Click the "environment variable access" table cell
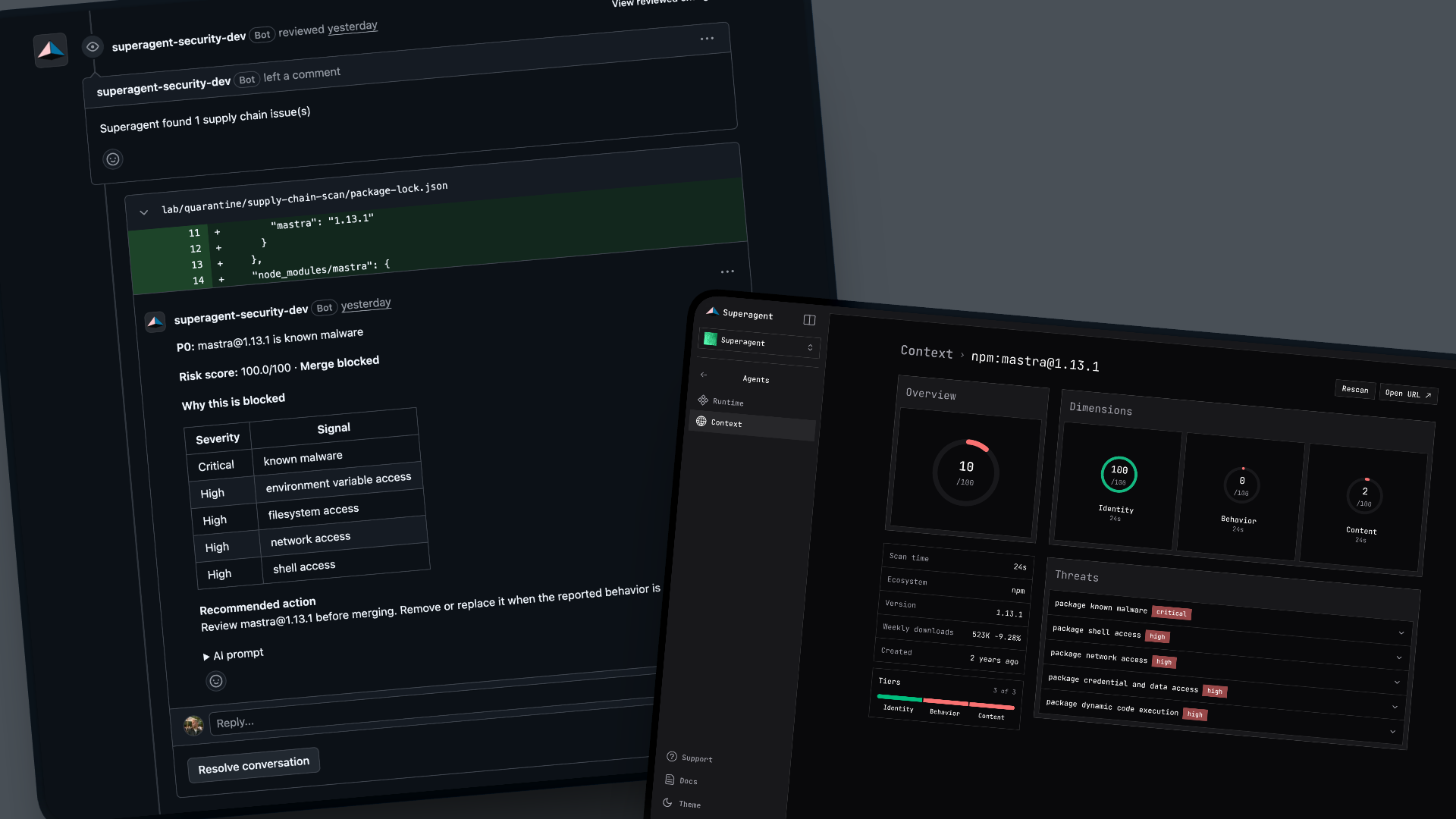Screen dimensions: 1456x819 338,482
